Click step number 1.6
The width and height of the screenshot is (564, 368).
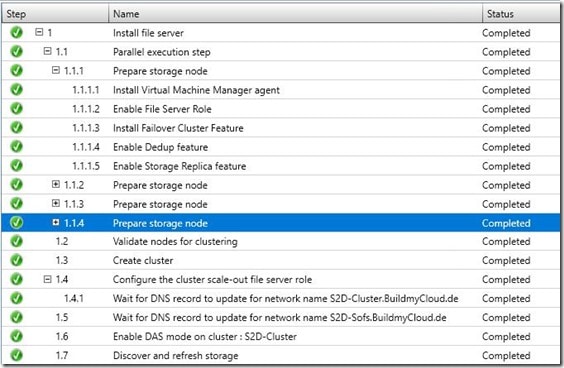click(62, 337)
